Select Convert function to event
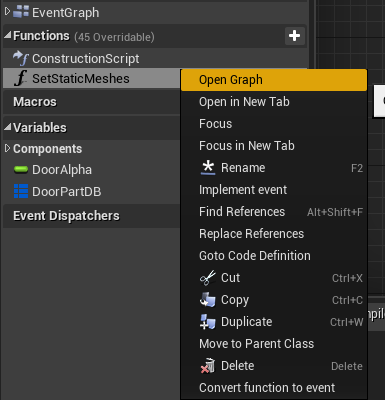This screenshot has height=400, width=385. point(274,388)
